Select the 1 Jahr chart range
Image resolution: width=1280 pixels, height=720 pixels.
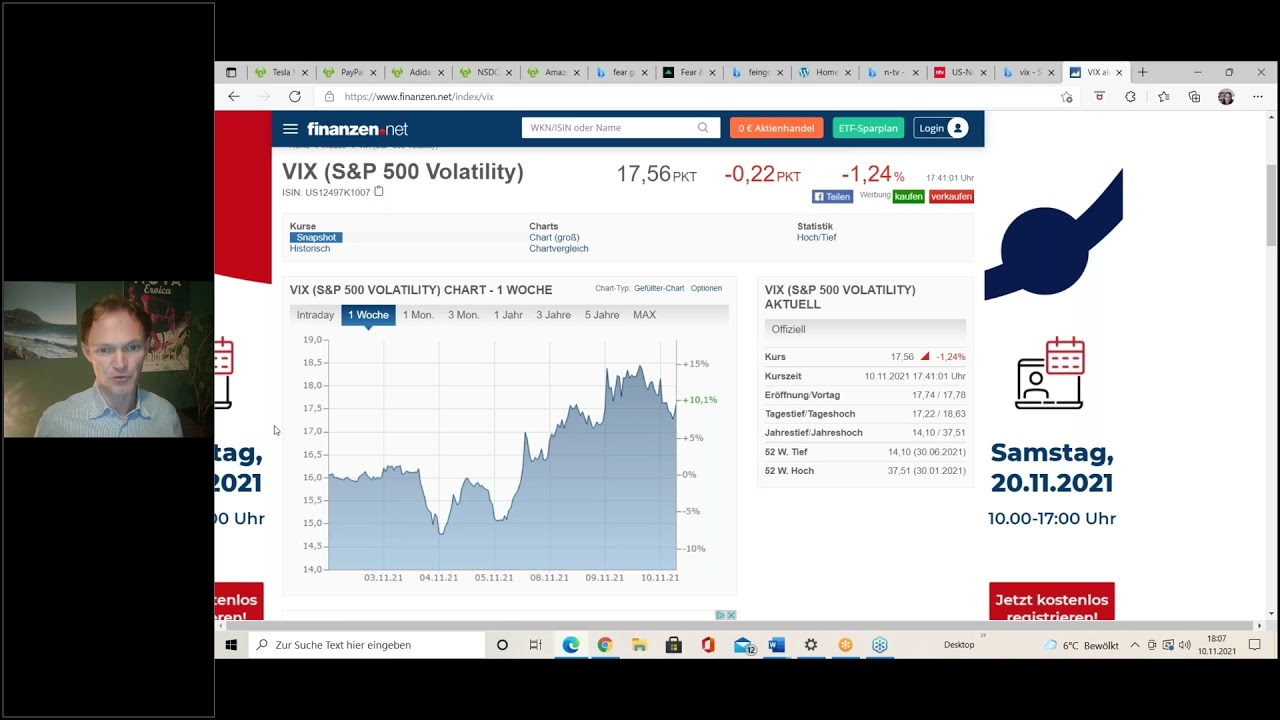pos(508,315)
